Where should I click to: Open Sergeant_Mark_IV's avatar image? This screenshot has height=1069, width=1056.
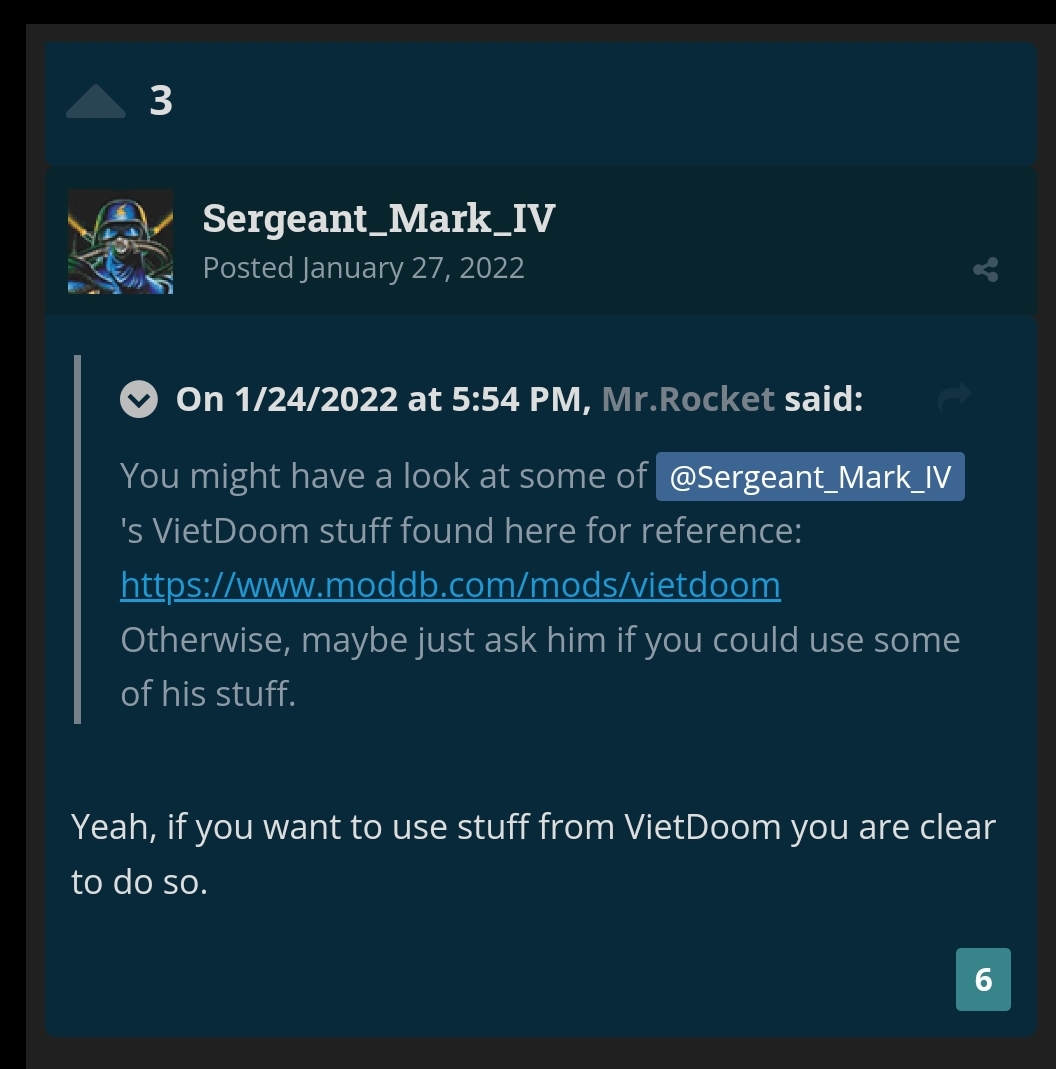click(x=121, y=242)
